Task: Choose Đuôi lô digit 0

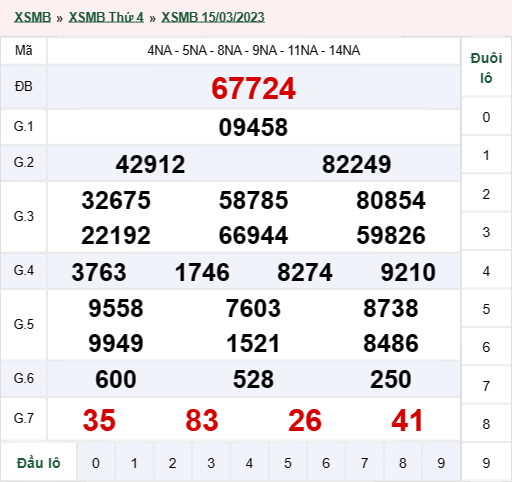Action: click(486, 117)
